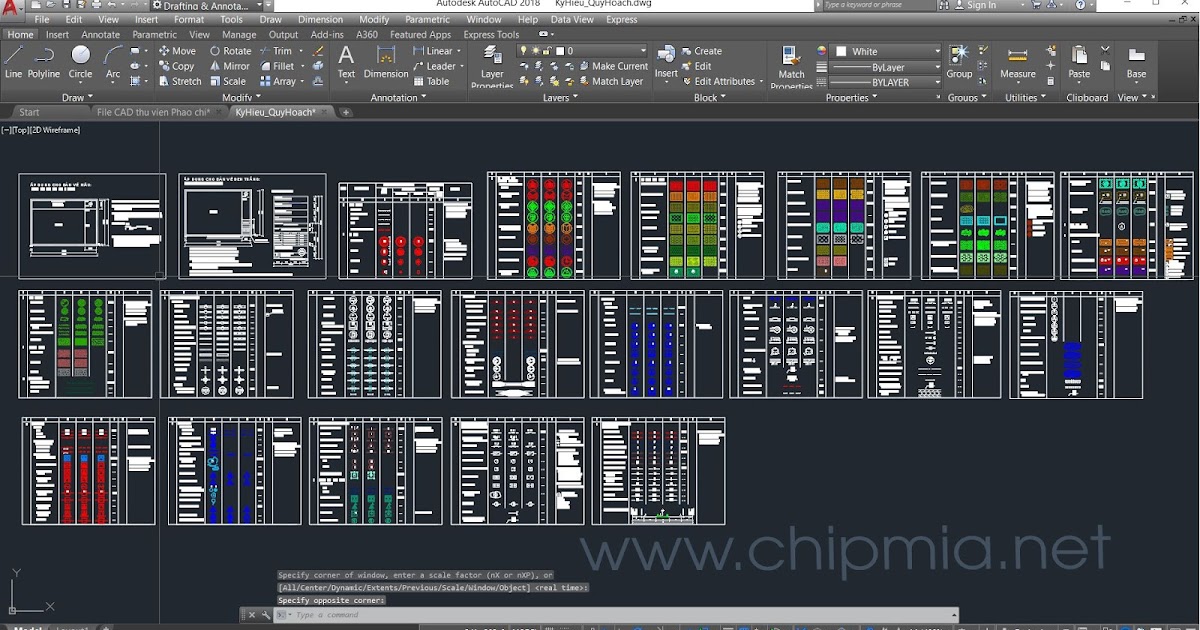Use the Measure utility
1200x630 pixels.
pos(1018,62)
